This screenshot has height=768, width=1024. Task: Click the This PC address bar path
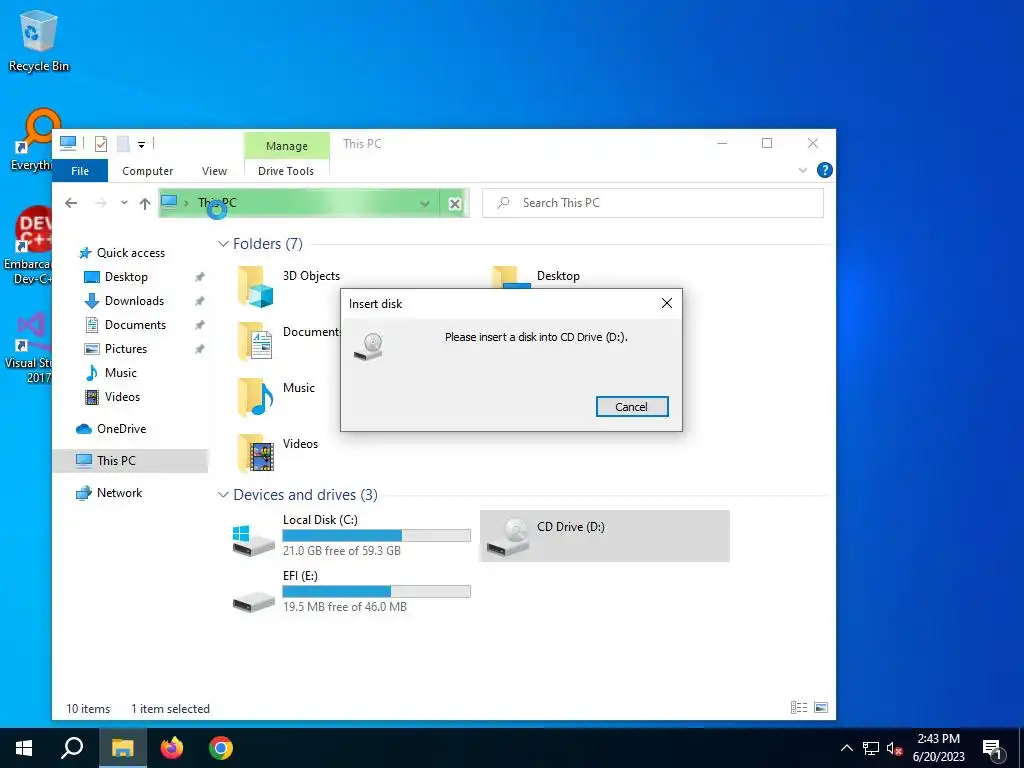[217, 202]
